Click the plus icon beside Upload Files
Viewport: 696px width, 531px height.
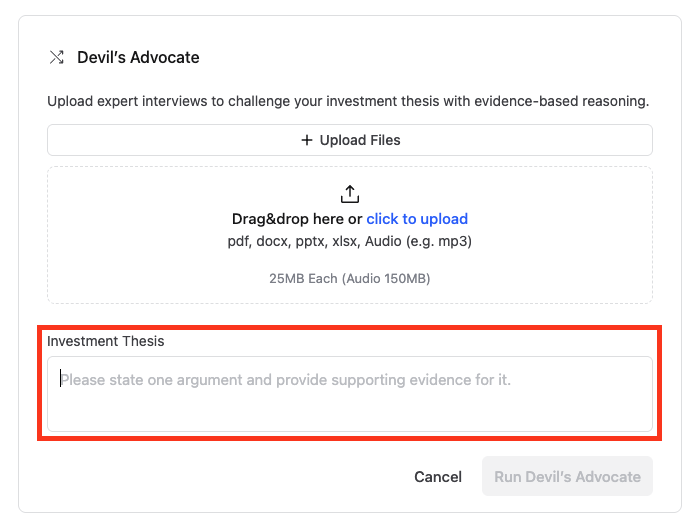tap(307, 140)
